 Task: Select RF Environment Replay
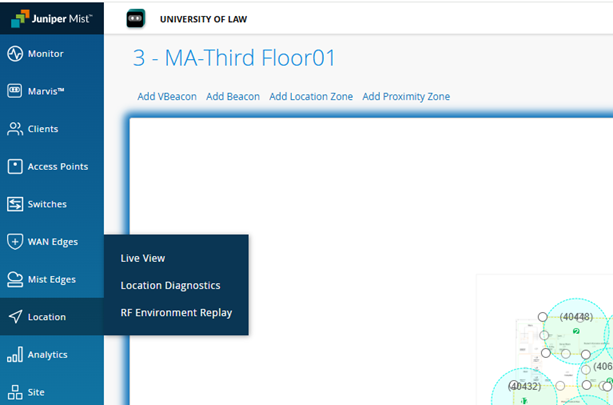click(x=176, y=313)
